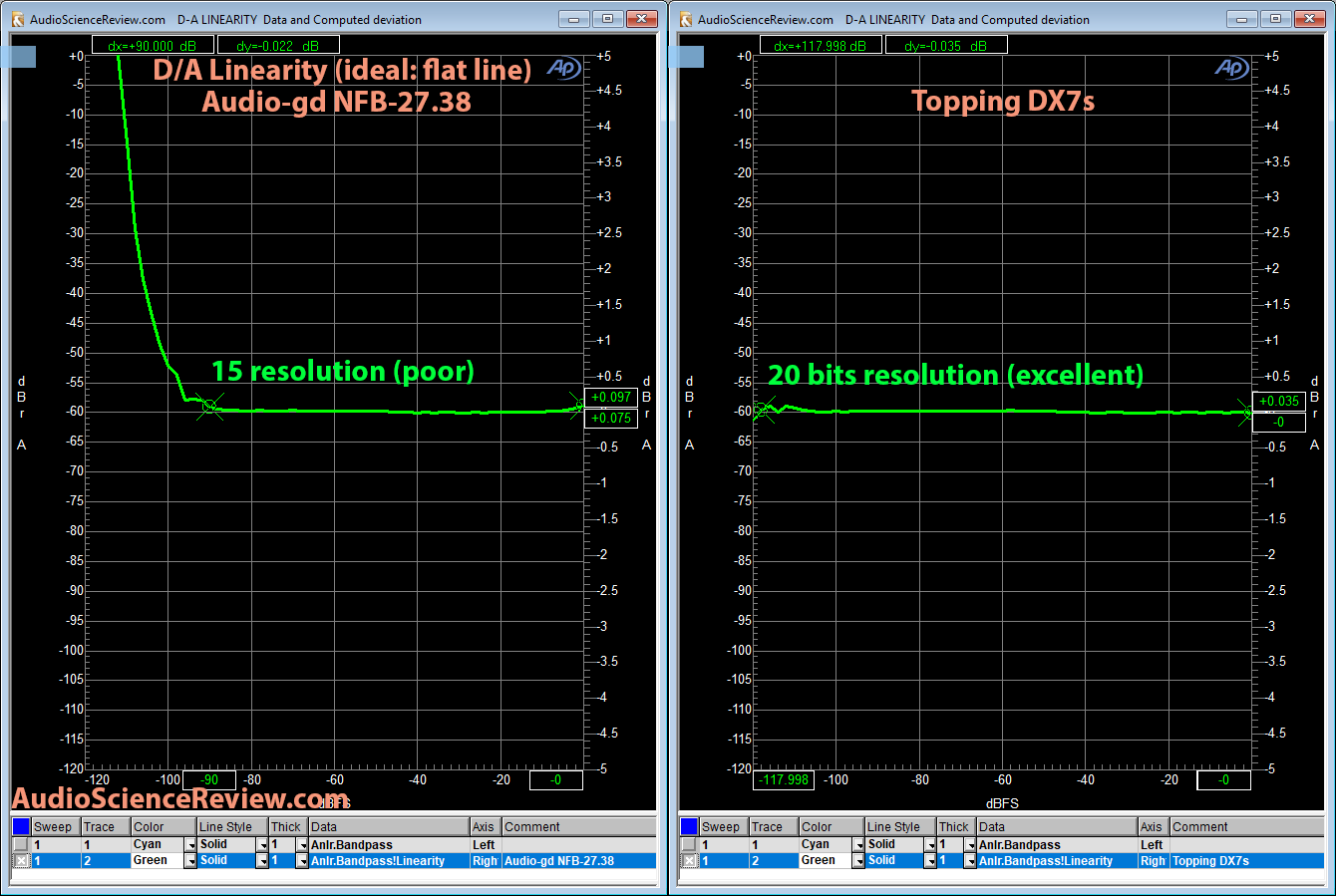Click the blue square legend icon in the right window
Image resolution: width=1336 pixels, height=896 pixels.
689,826
